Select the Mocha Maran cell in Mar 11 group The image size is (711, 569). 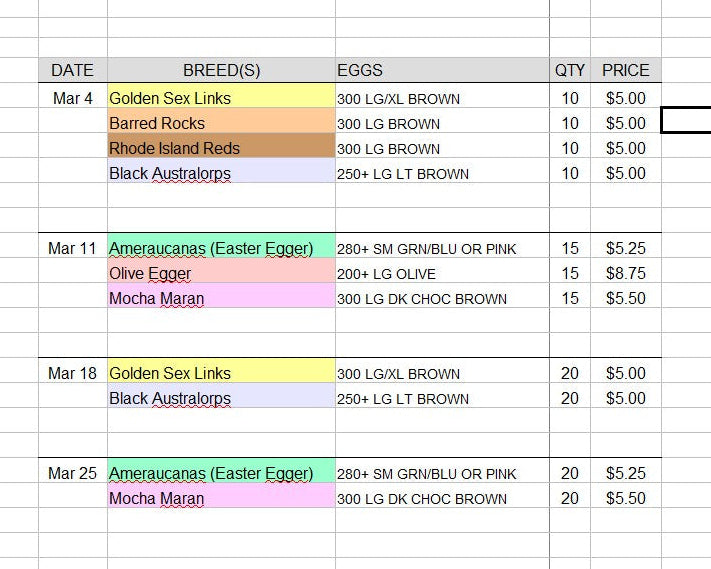coord(221,298)
